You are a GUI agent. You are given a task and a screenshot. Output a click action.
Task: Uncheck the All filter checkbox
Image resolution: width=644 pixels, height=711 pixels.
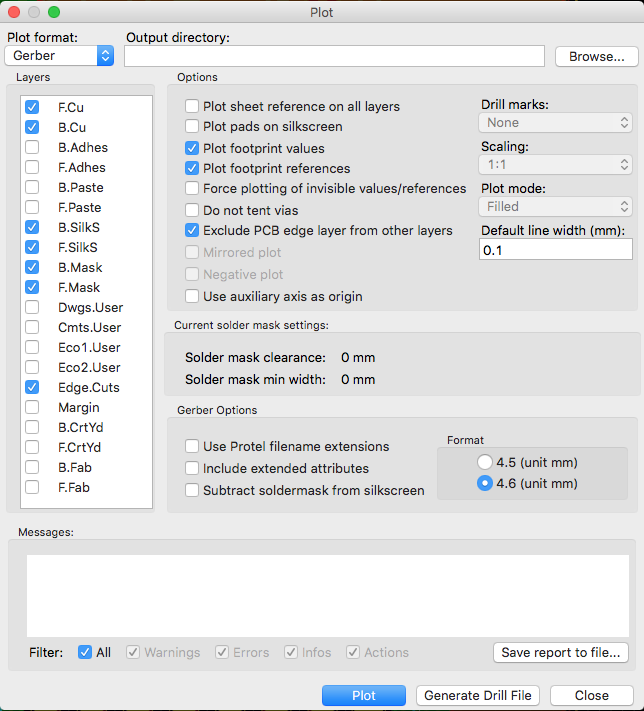click(85, 652)
